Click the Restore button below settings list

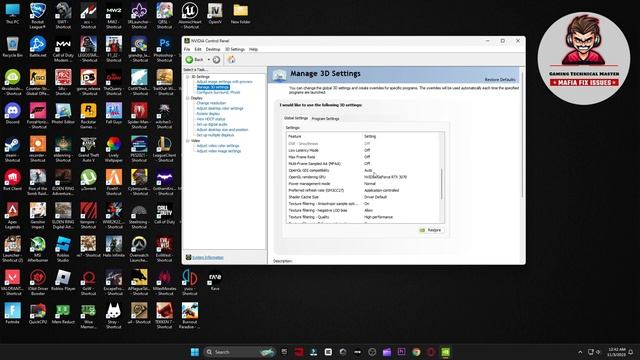tap(431, 230)
